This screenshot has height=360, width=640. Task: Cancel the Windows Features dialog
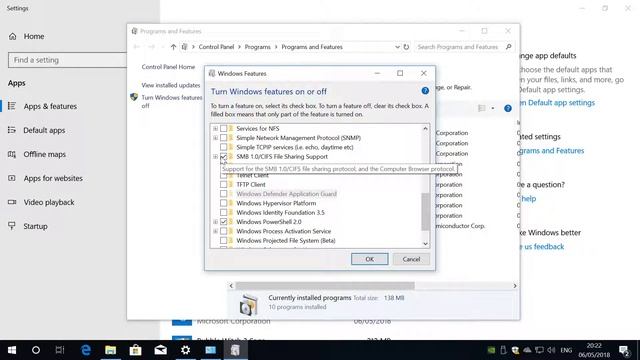pos(411,259)
